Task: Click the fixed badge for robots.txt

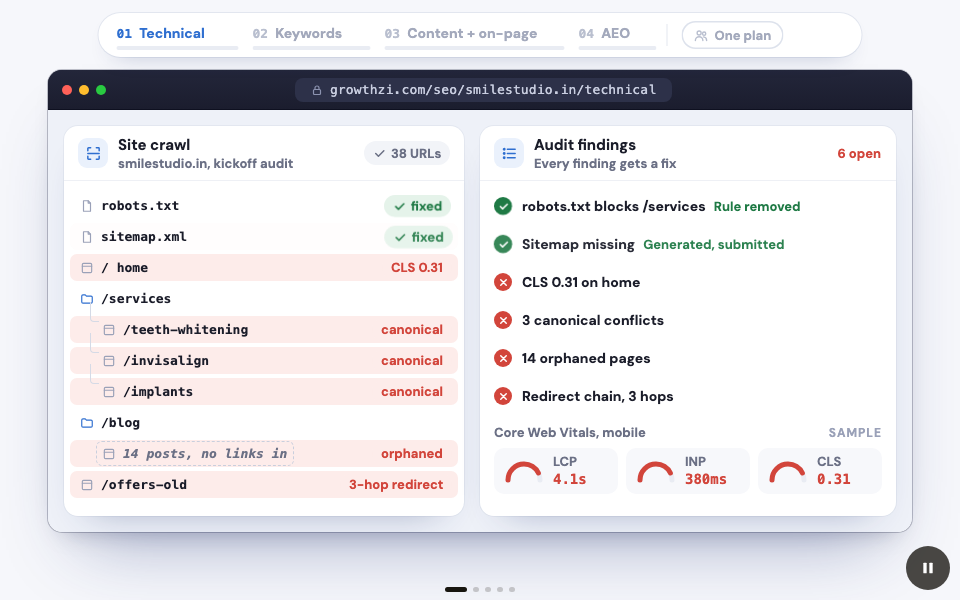Action: (x=418, y=206)
